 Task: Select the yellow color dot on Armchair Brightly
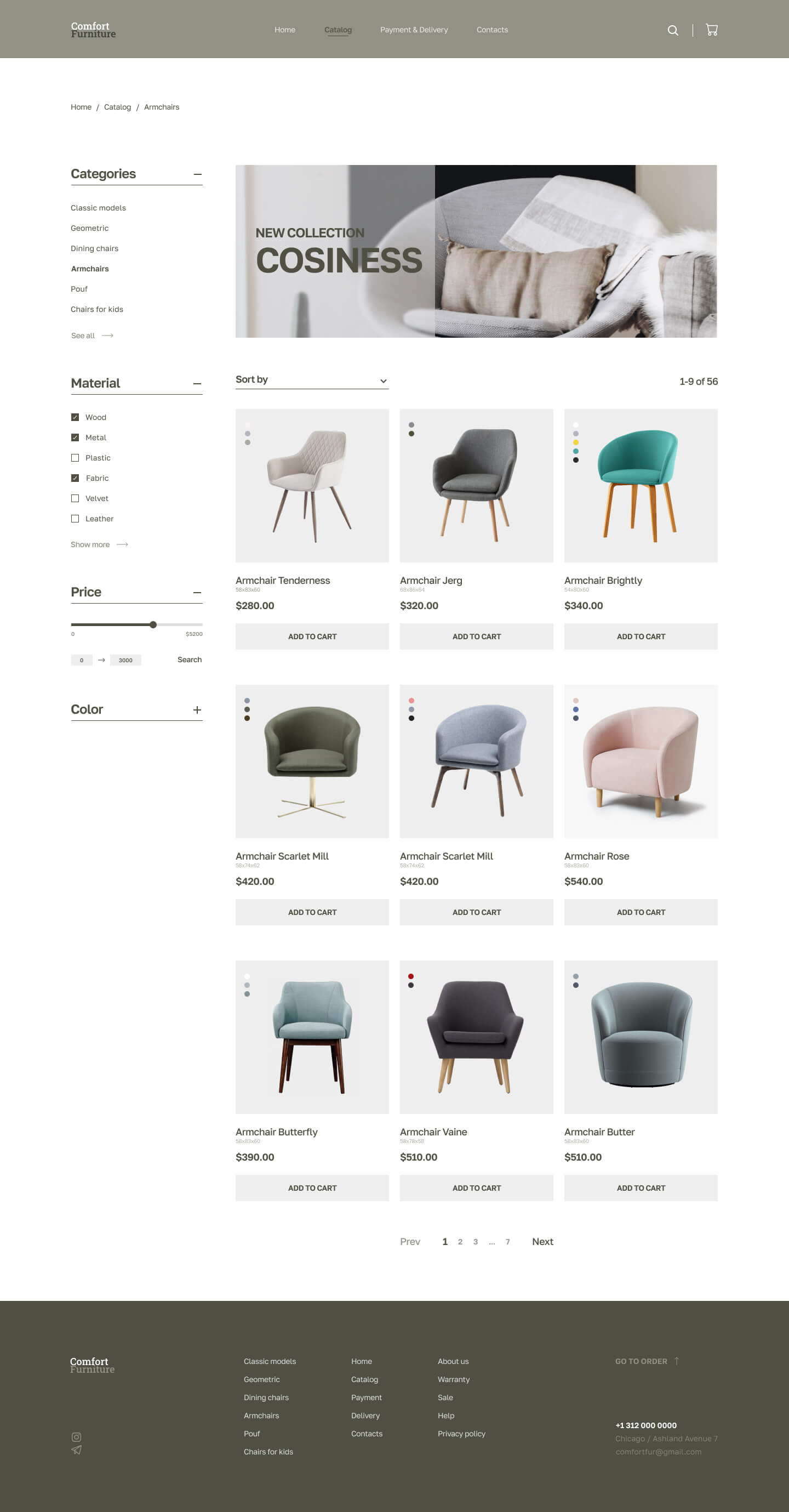575,442
